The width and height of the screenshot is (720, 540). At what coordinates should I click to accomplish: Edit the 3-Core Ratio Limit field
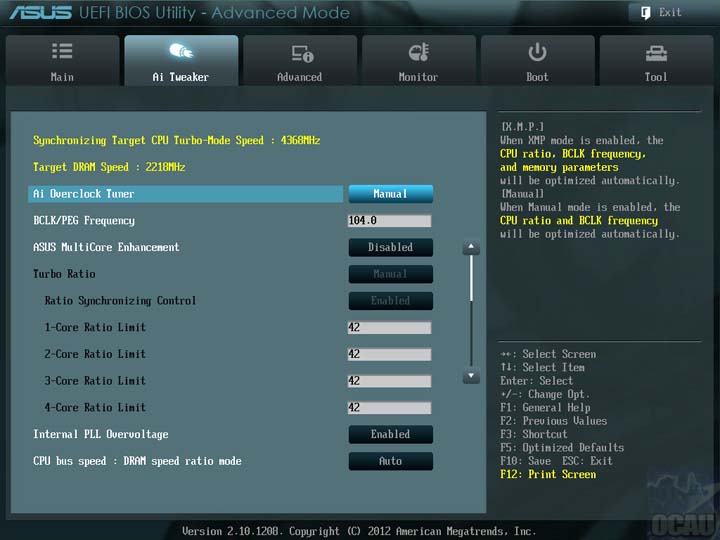pos(389,381)
